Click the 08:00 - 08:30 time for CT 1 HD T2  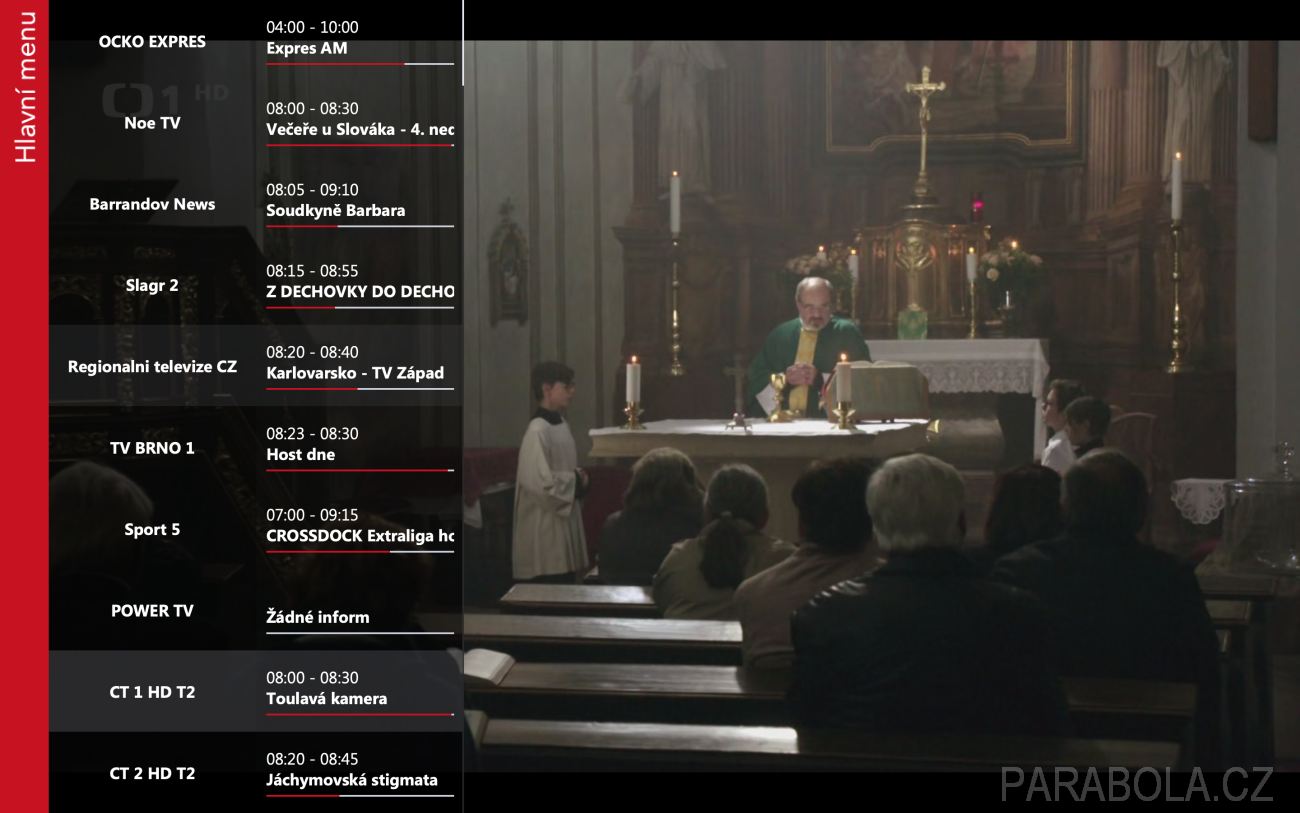(x=312, y=678)
